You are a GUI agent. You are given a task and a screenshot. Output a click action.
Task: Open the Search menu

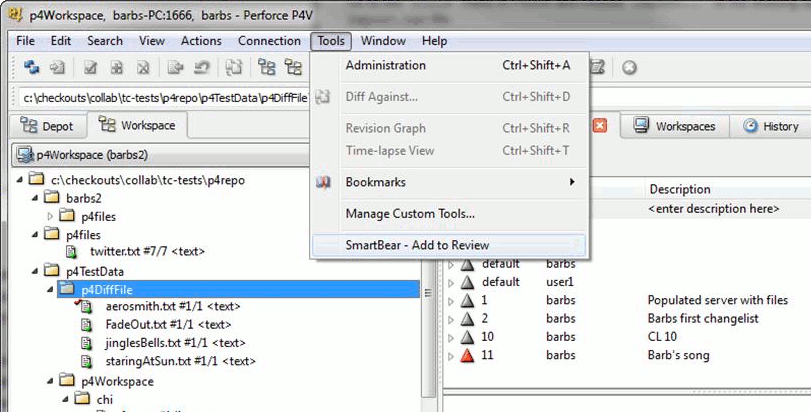pos(105,41)
